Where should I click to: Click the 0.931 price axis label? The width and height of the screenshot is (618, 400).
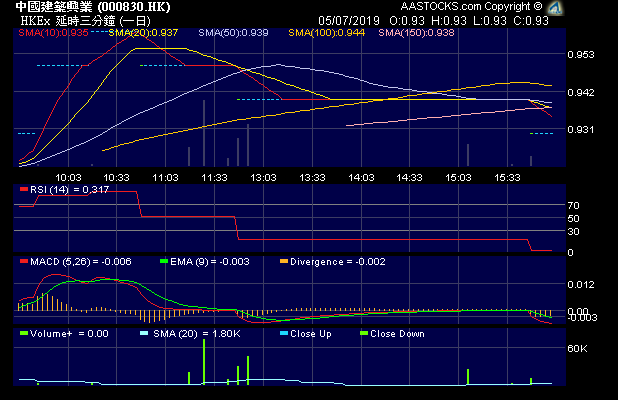pyautogui.click(x=581, y=130)
